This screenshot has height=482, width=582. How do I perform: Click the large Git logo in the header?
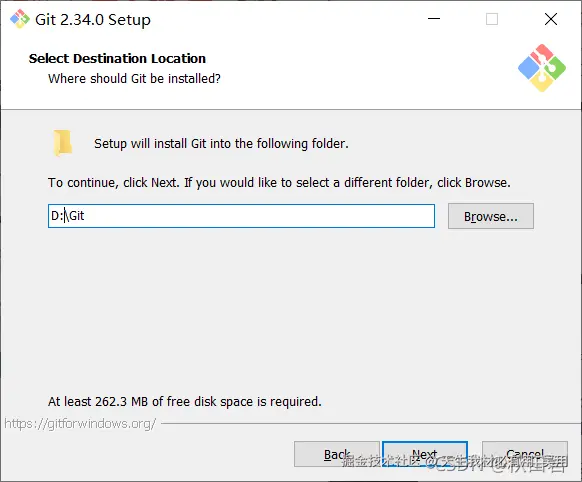tap(542, 68)
